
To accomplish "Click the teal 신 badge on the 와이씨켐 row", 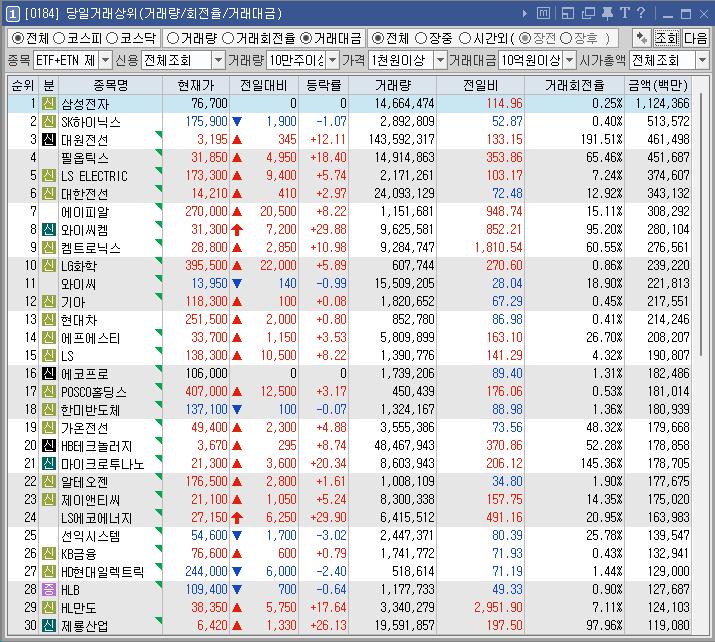I will (49, 229).
